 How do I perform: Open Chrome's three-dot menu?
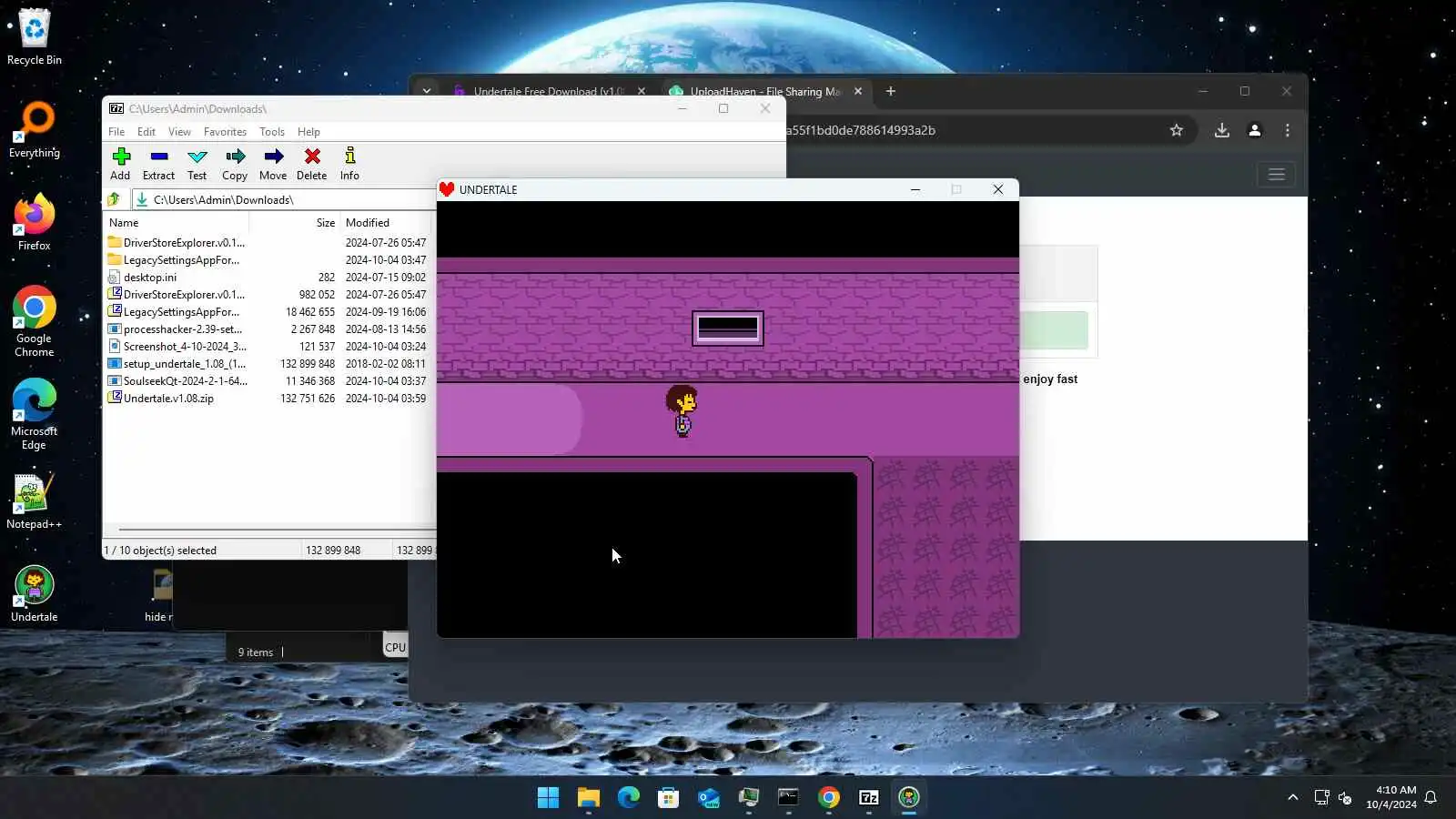point(1288,130)
